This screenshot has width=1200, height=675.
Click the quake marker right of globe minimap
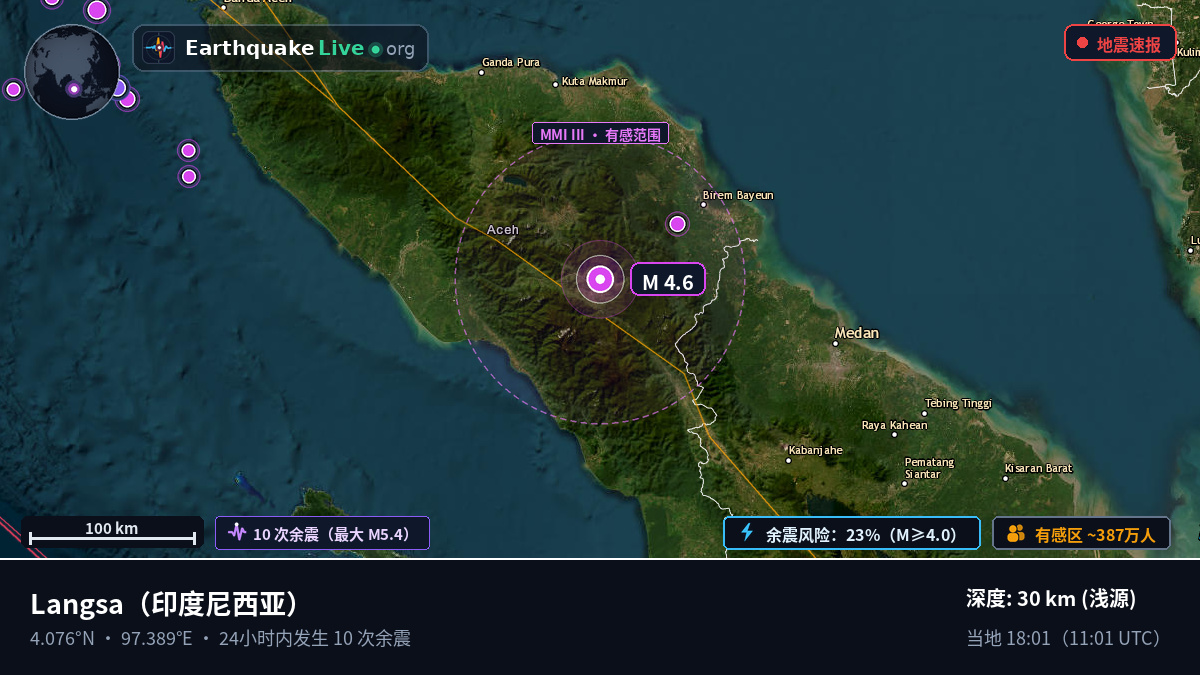[x=126, y=98]
